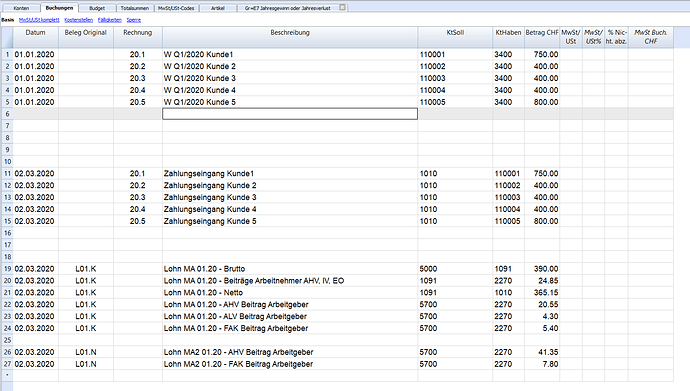Click cell 'Zahlungseingang Kunde 5'
690x391 pixels.
pyautogui.click(x=290, y=221)
